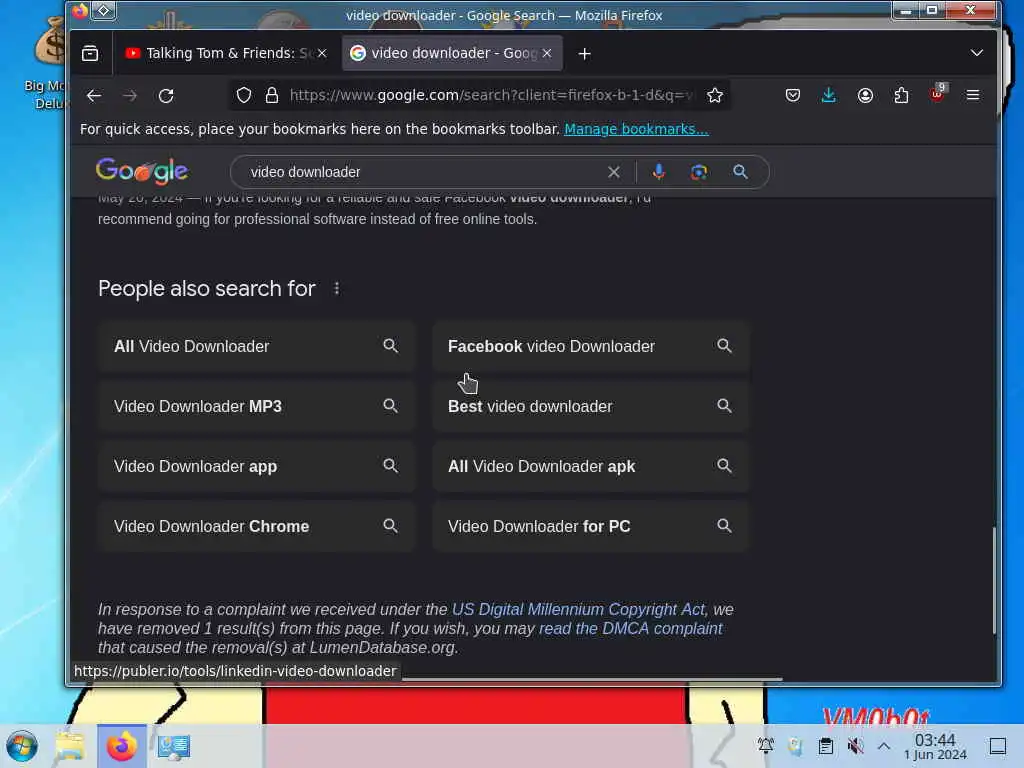Click the show desktop button
The width and height of the screenshot is (1024, 768).
tap(998, 746)
